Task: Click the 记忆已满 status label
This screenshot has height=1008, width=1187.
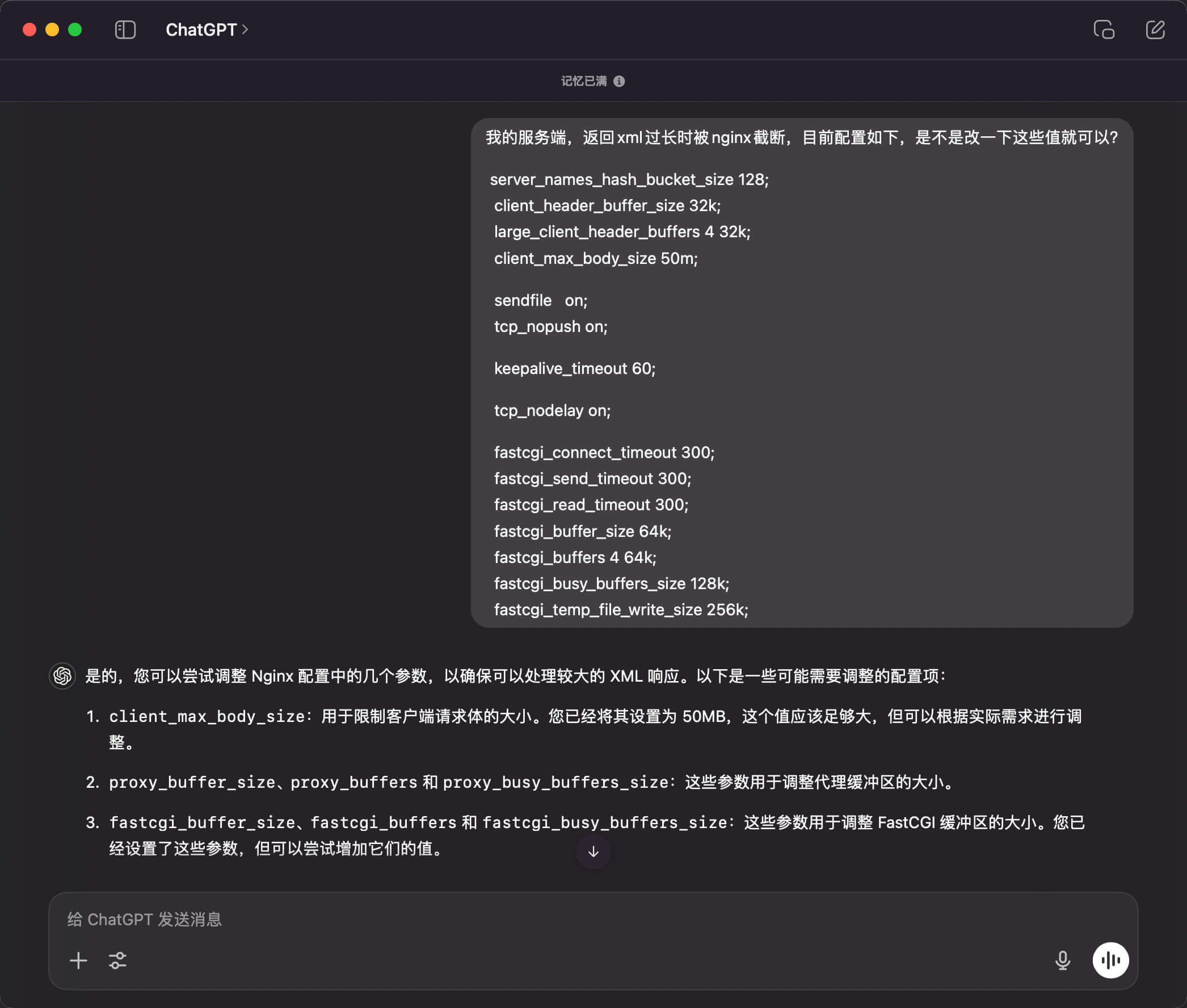Action: point(584,81)
